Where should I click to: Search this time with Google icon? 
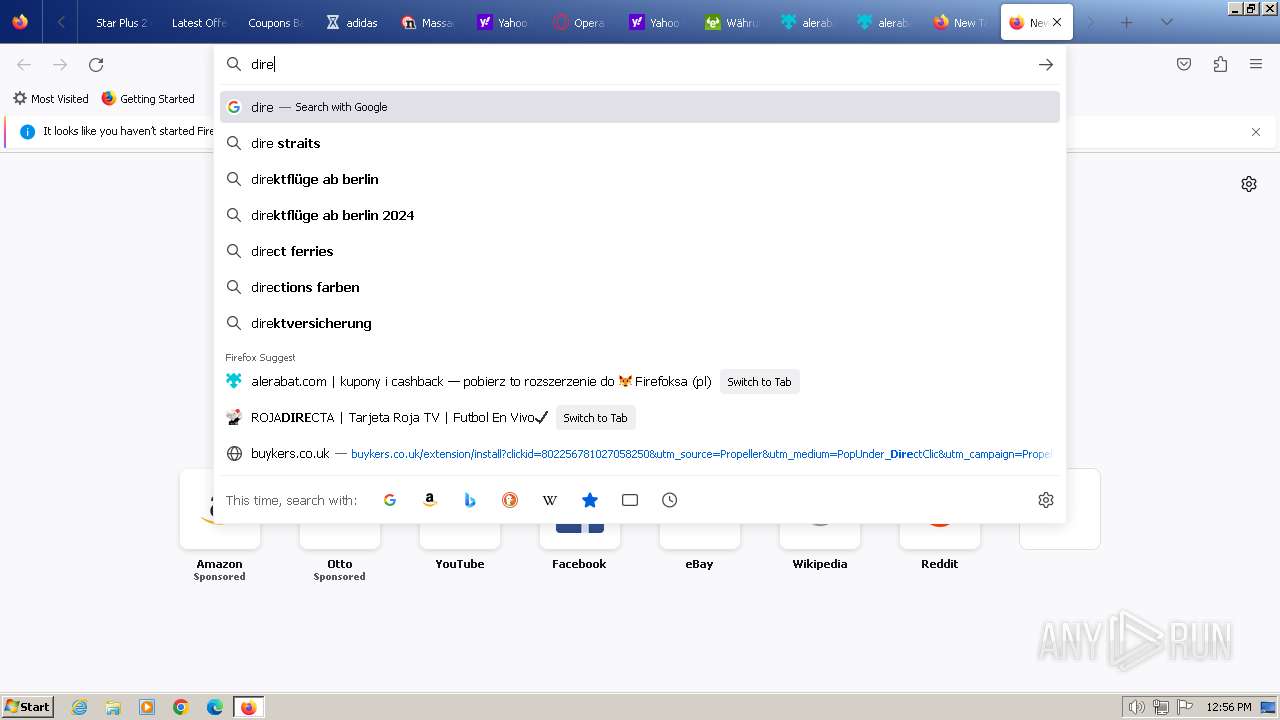[x=390, y=500]
